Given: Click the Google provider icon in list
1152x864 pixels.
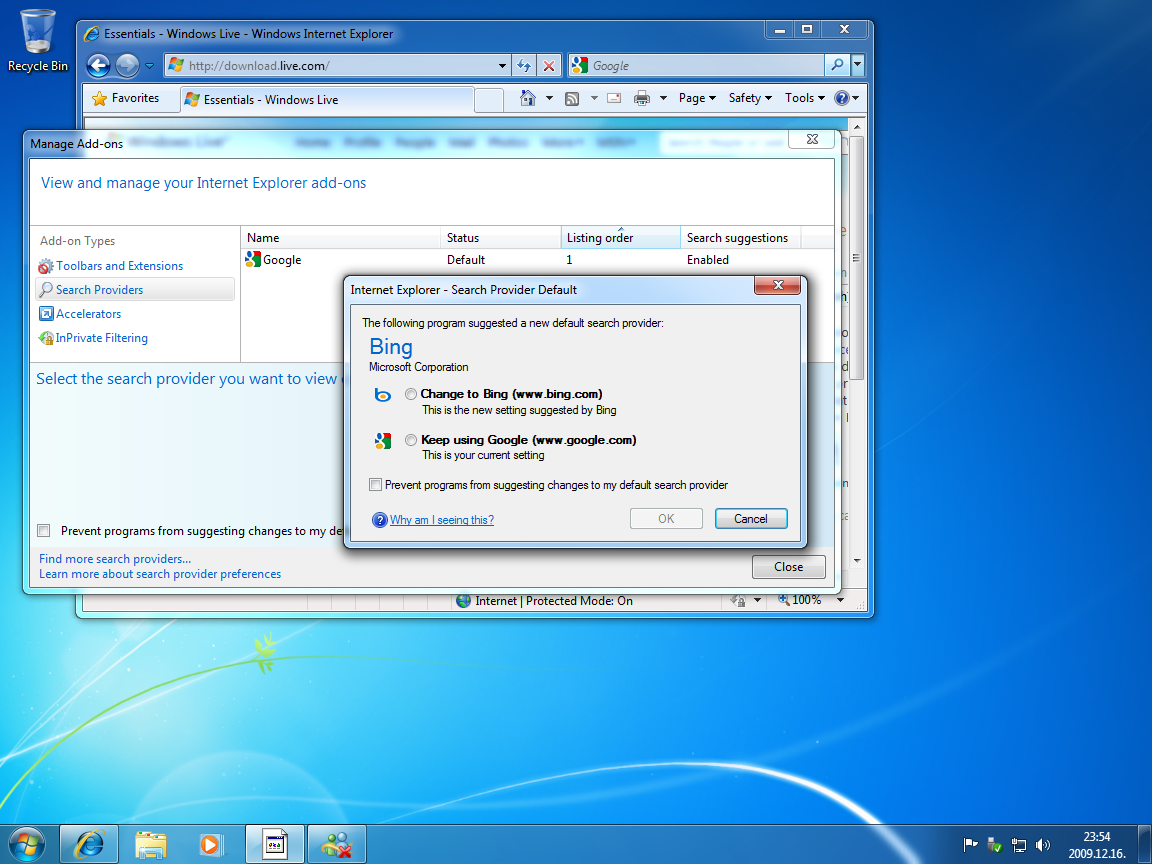Looking at the screenshot, I should click(x=253, y=259).
